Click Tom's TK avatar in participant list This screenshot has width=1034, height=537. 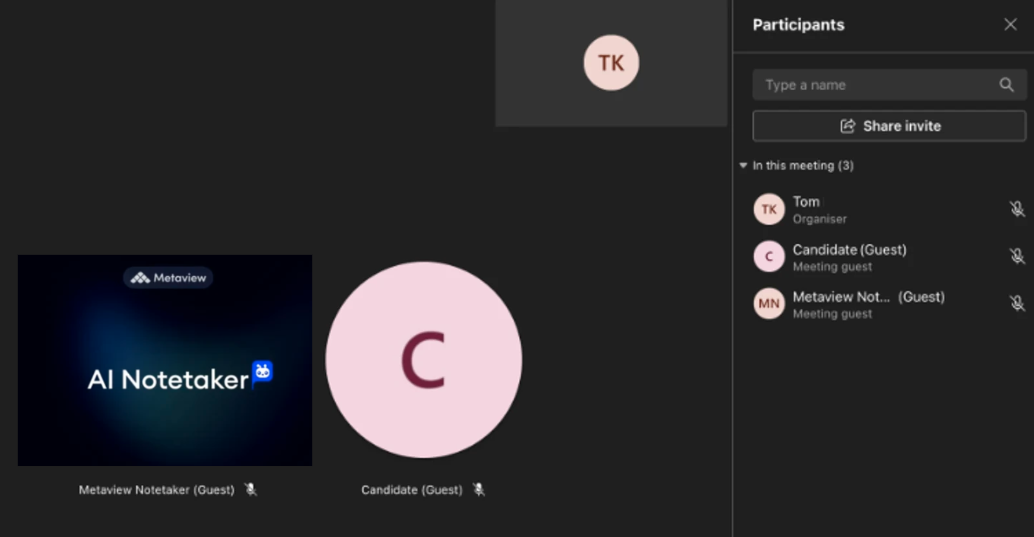coord(768,209)
